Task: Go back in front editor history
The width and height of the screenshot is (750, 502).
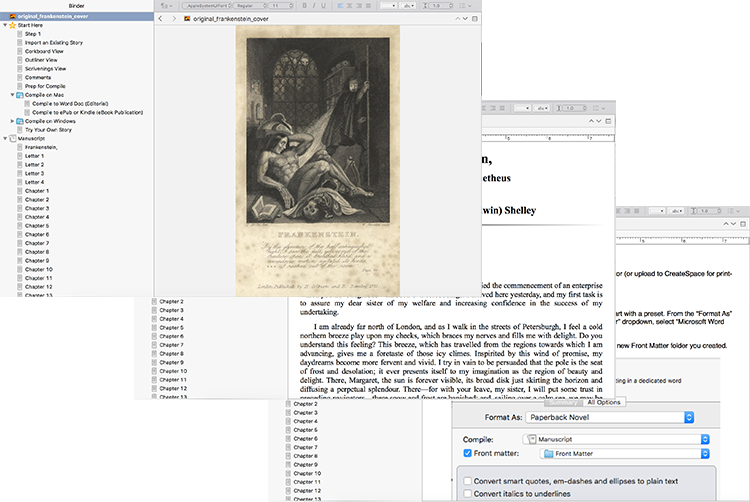Action: tap(161, 19)
